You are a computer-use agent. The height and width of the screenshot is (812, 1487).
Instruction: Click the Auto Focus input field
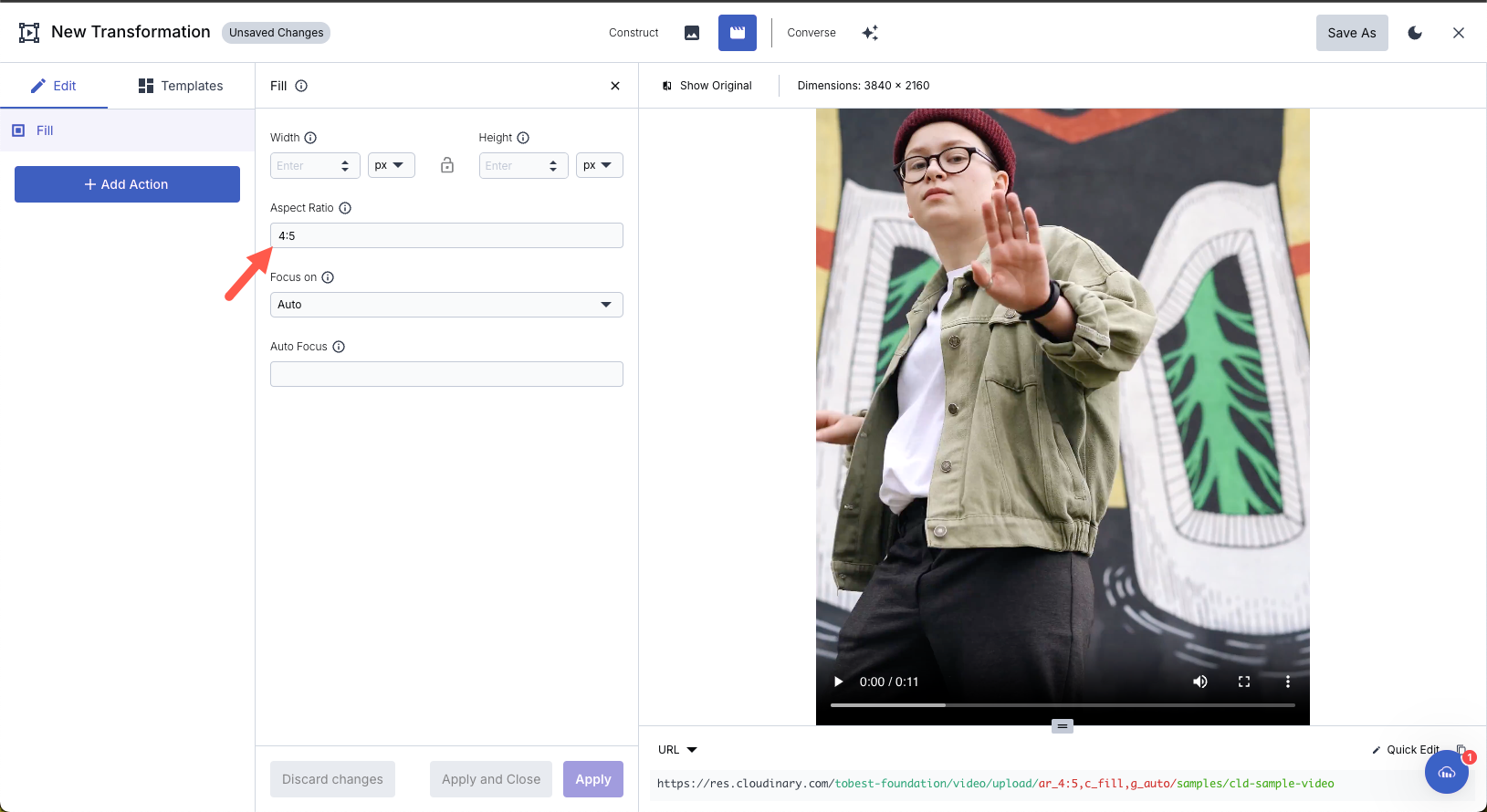(446, 374)
